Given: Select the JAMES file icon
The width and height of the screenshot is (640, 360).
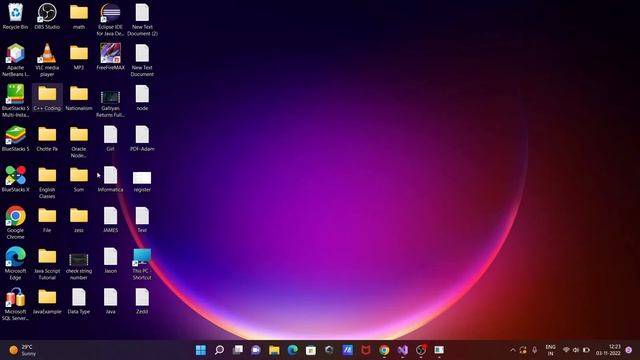Looking at the screenshot, I should (110, 220).
